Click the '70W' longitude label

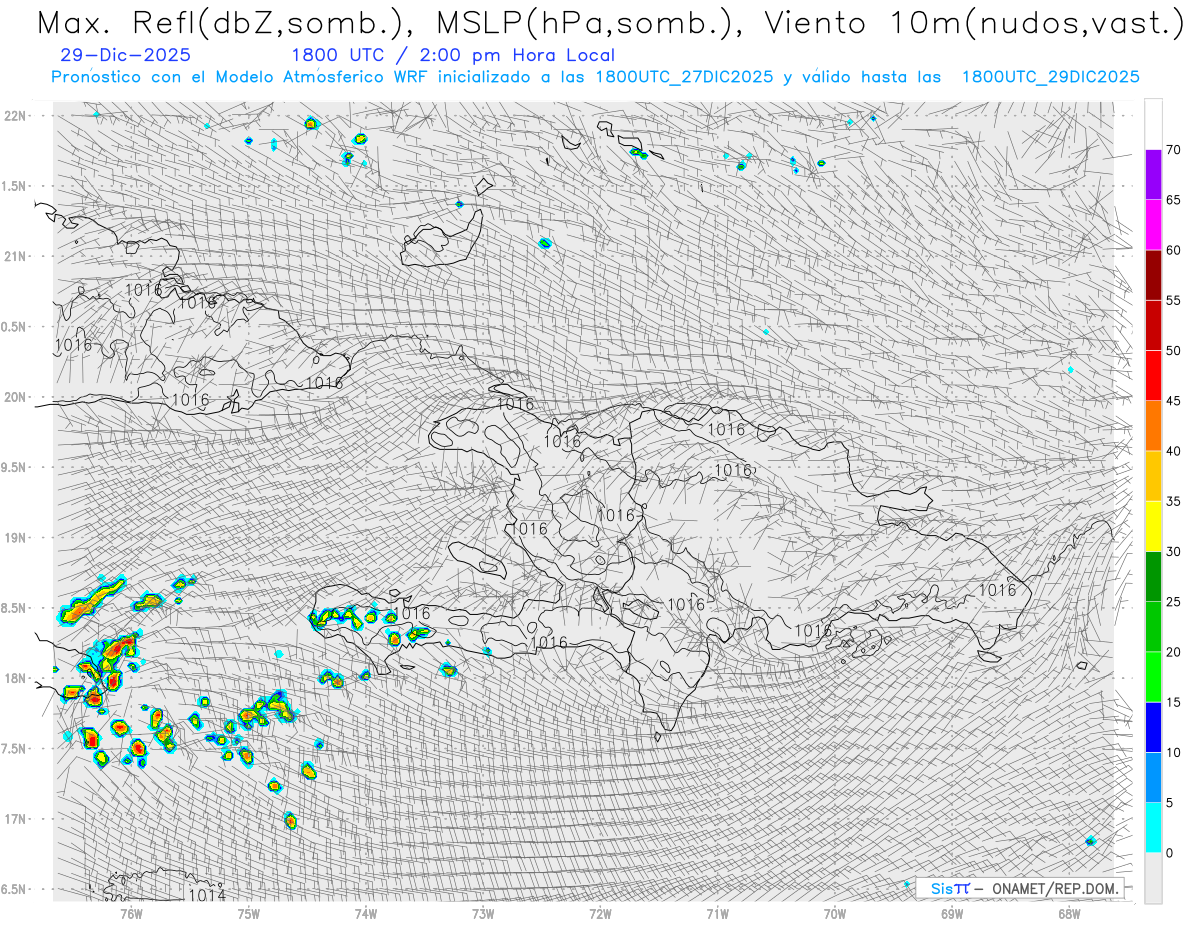[x=835, y=912]
